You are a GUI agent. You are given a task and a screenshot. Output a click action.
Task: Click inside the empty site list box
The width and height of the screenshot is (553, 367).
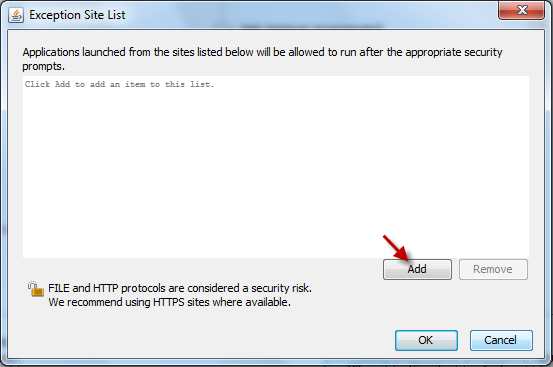[276, 167]
